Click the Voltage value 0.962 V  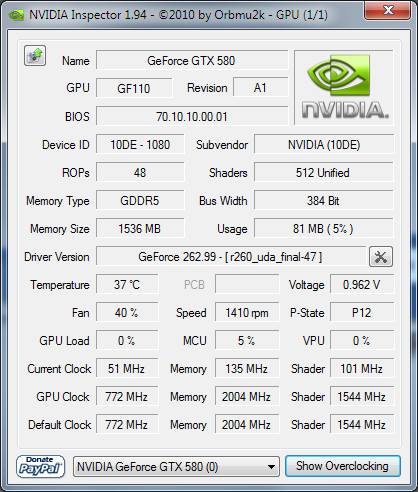coord(362,284)
